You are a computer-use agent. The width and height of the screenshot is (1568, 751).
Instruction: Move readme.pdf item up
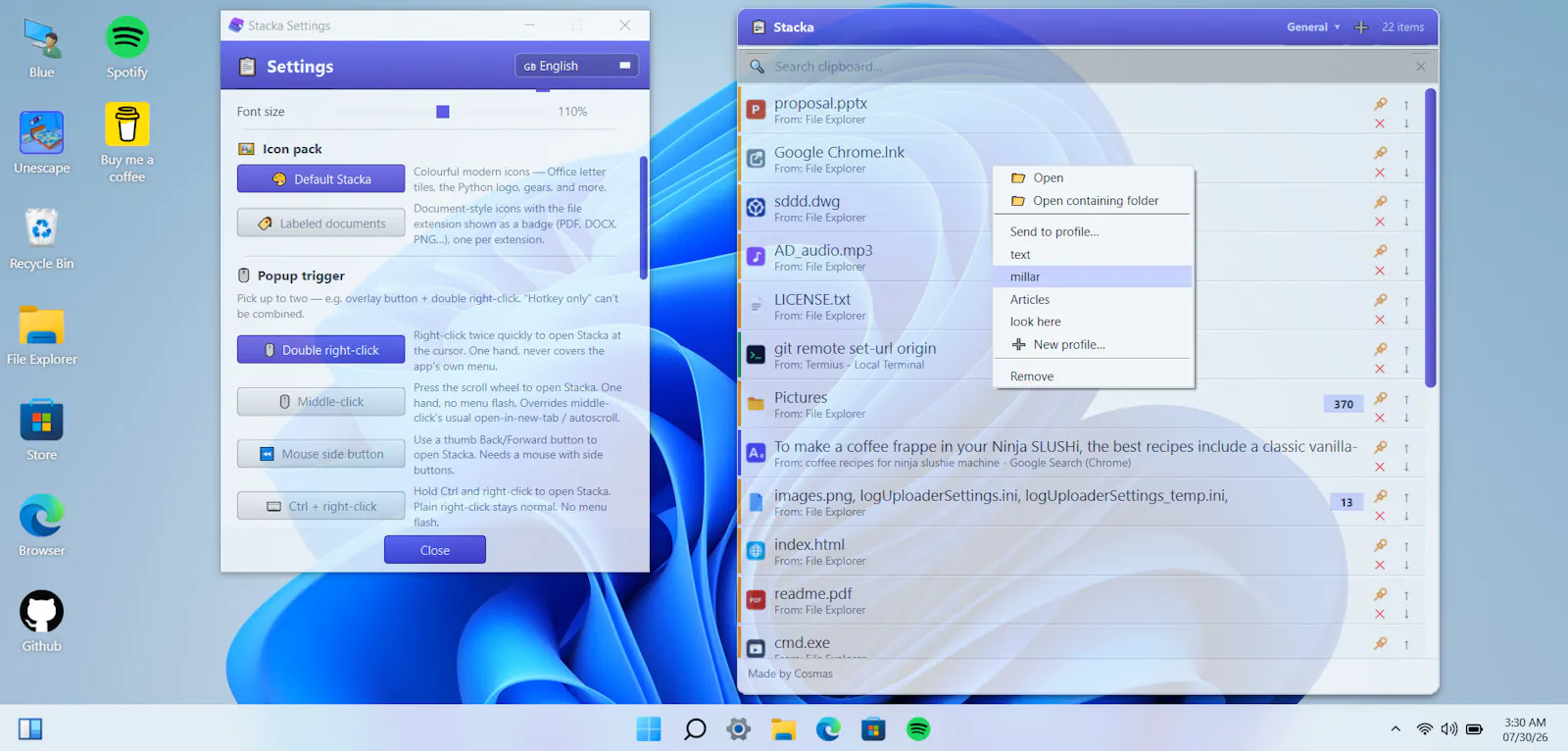pyautogui.click(x=1406, y=595)
